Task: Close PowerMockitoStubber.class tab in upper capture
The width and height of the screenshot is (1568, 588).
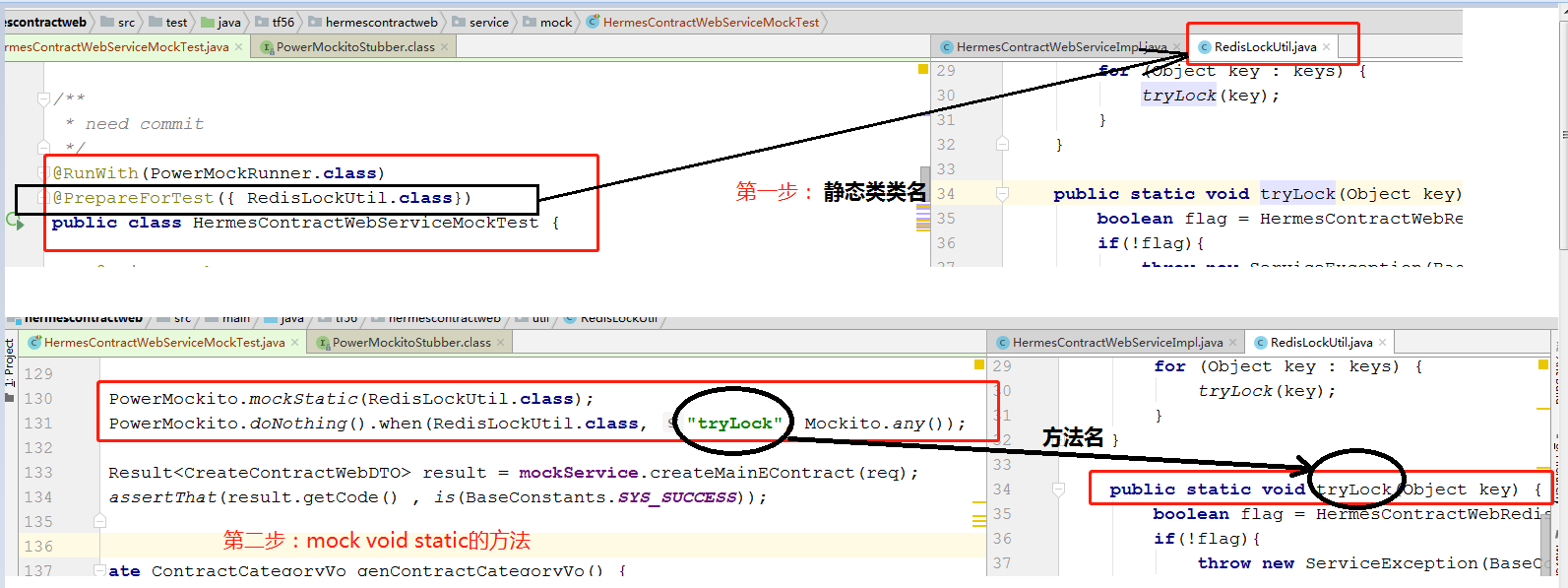Action: click(x=444, y=46)
